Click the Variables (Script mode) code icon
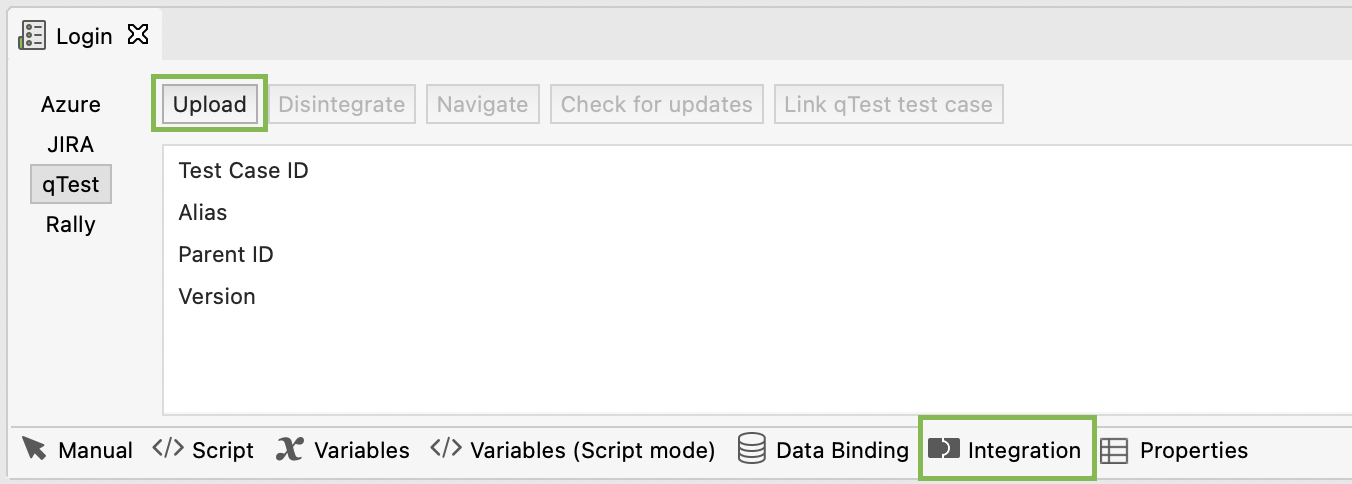 pyautogui.click(x=445, y=449)
